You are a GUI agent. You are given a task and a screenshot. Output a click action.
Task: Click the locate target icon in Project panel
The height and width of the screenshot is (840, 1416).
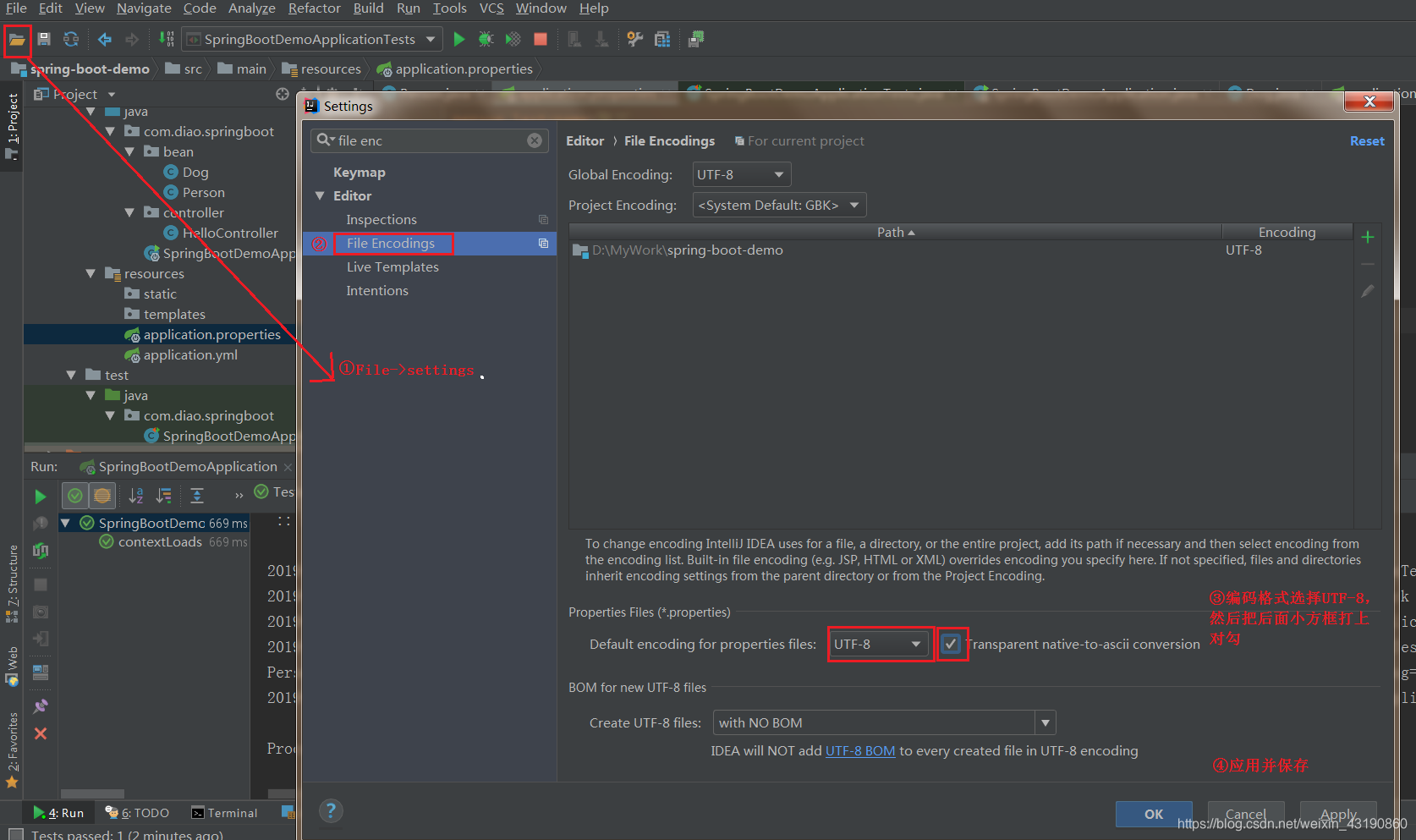[x=283, y=94]
